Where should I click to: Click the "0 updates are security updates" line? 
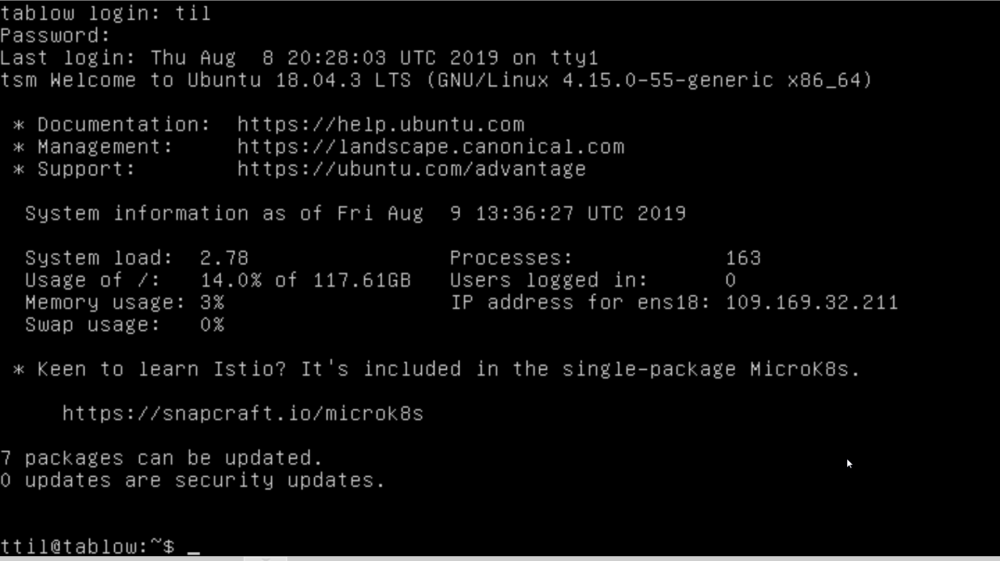193,480
